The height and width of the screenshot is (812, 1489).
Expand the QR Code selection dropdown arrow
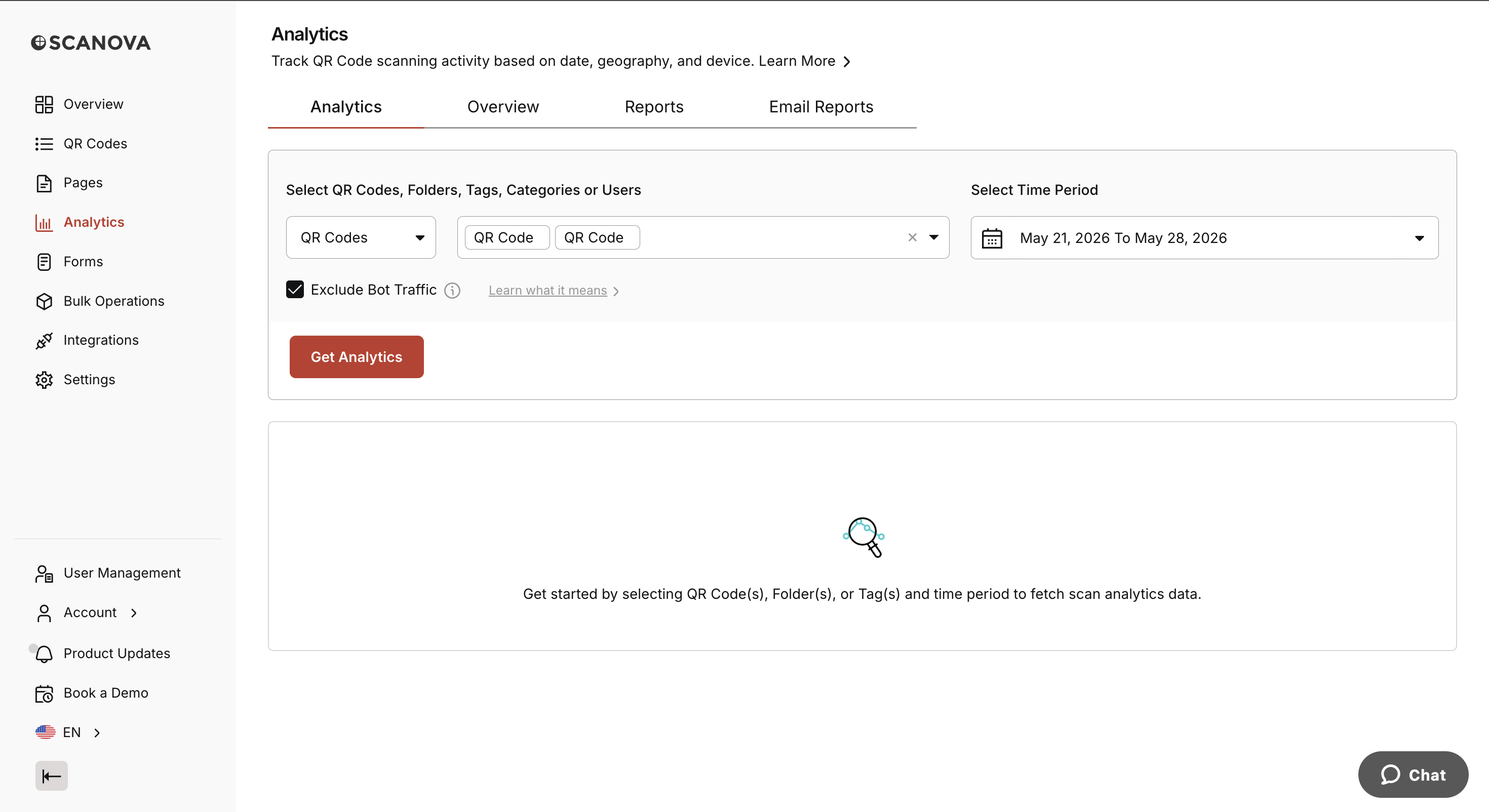click(x=933, y=237)
